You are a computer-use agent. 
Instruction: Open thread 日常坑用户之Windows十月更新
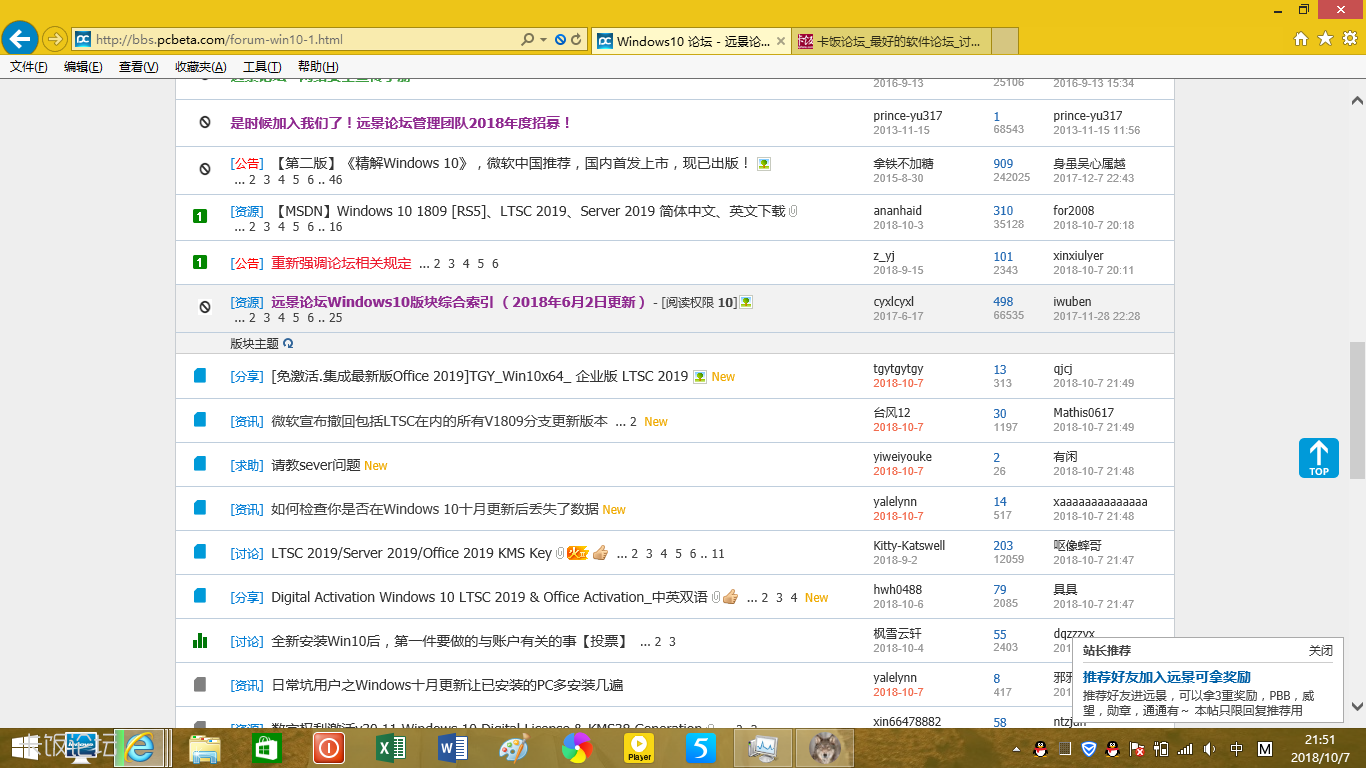pyautogui.click(x=447, y=685)
